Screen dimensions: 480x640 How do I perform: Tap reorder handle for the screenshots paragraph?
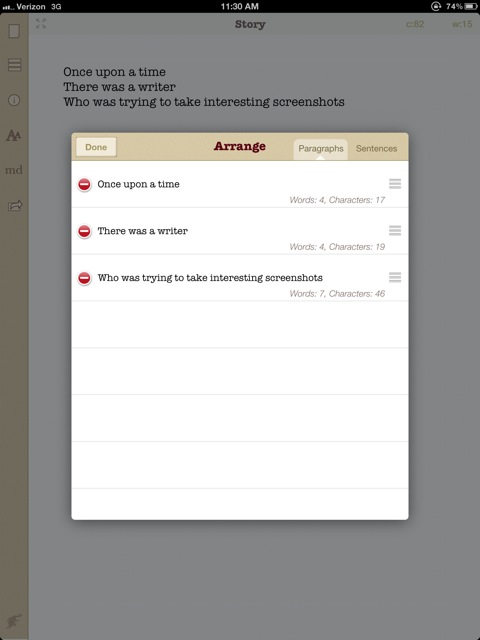click(395, 278)
